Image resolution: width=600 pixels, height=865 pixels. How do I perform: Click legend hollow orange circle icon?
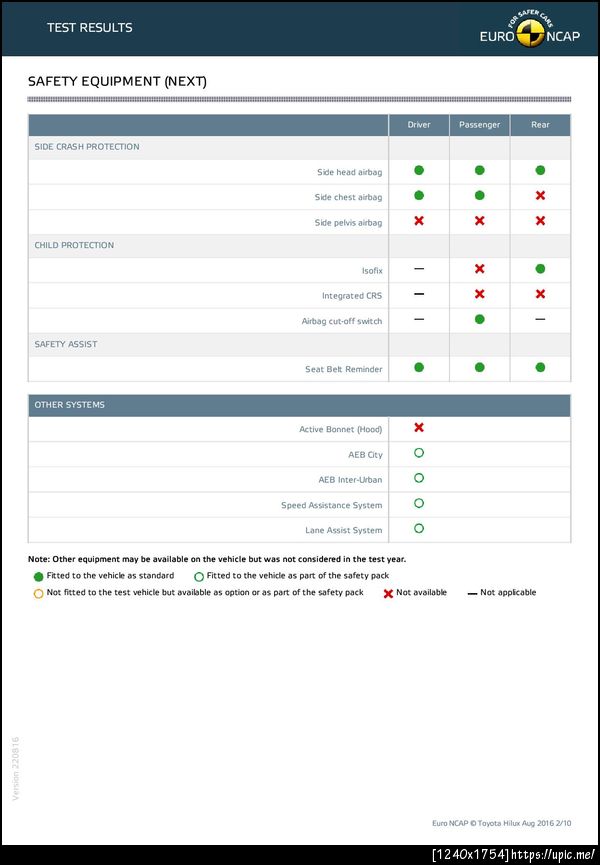(x=39, y=594)
